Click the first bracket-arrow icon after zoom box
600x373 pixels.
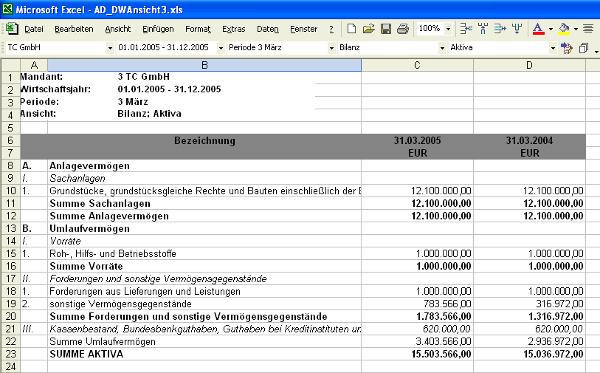466,29
